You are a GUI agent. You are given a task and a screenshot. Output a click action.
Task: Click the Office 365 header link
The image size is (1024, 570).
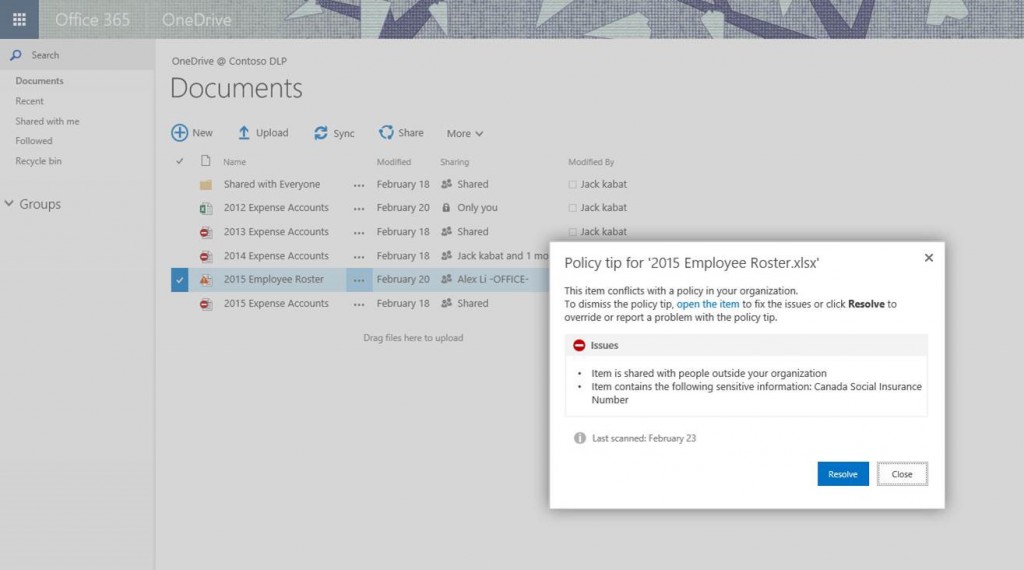[x=92, y=20]
